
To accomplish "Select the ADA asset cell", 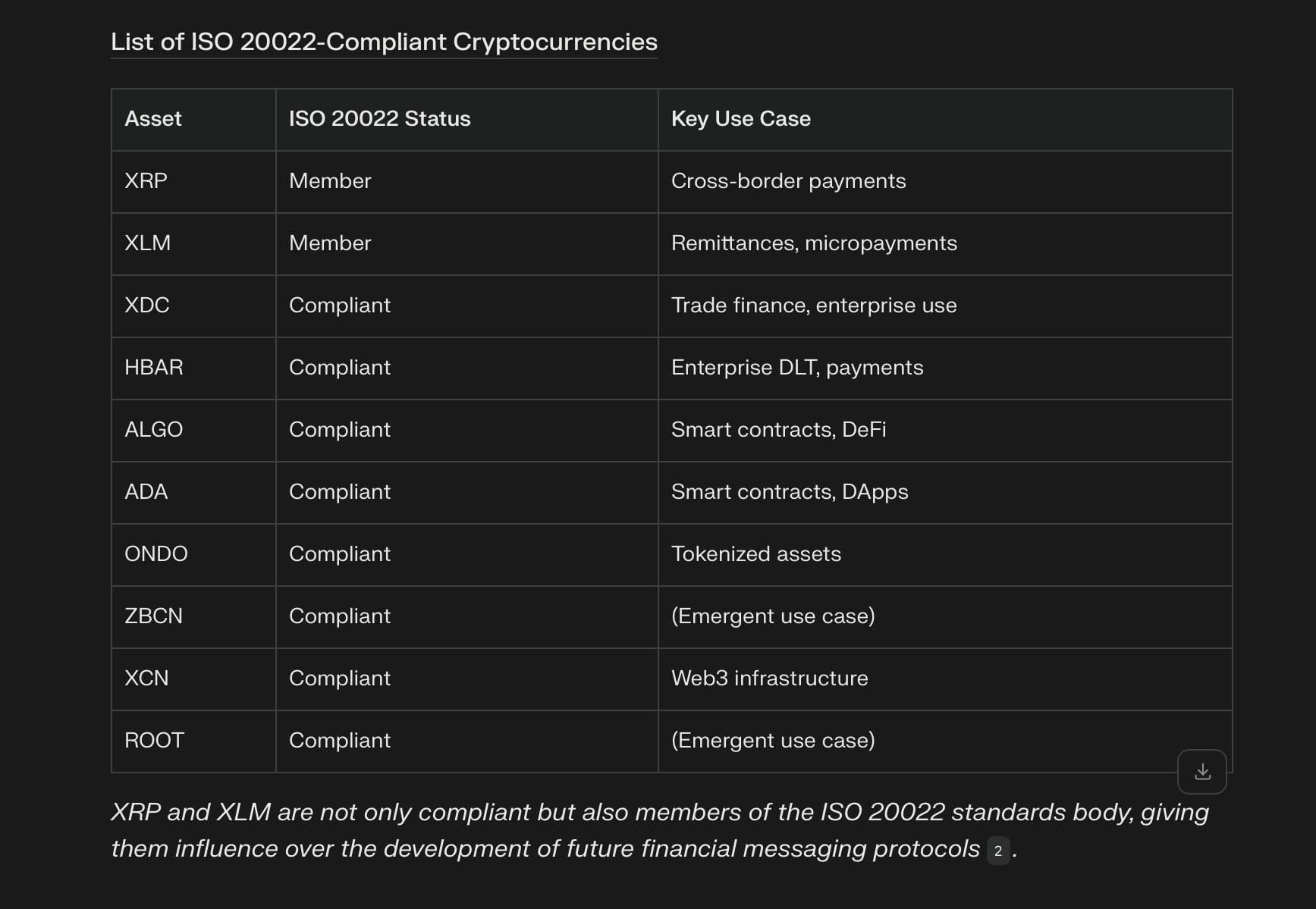I will click(193, 493).
